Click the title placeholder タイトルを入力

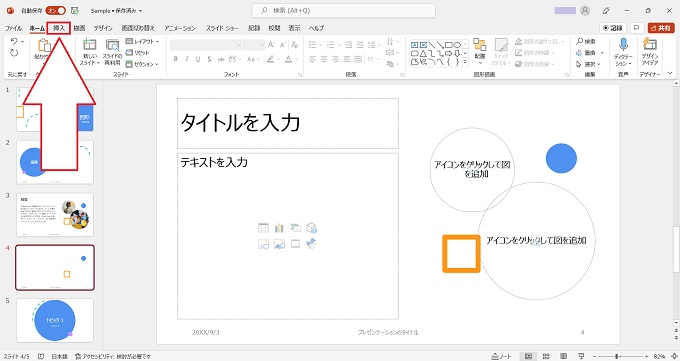point(288,123)
